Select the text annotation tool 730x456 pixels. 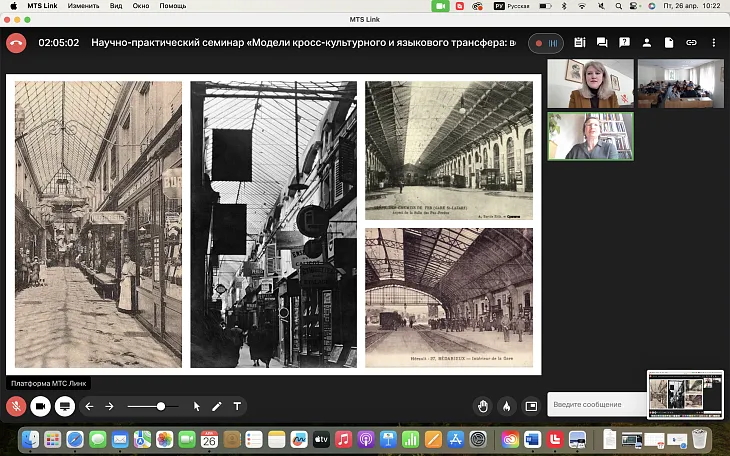tap(237, 406)
